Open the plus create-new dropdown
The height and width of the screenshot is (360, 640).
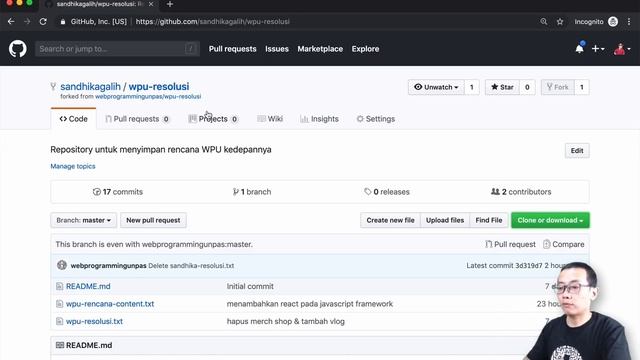[x=598, y=49]
